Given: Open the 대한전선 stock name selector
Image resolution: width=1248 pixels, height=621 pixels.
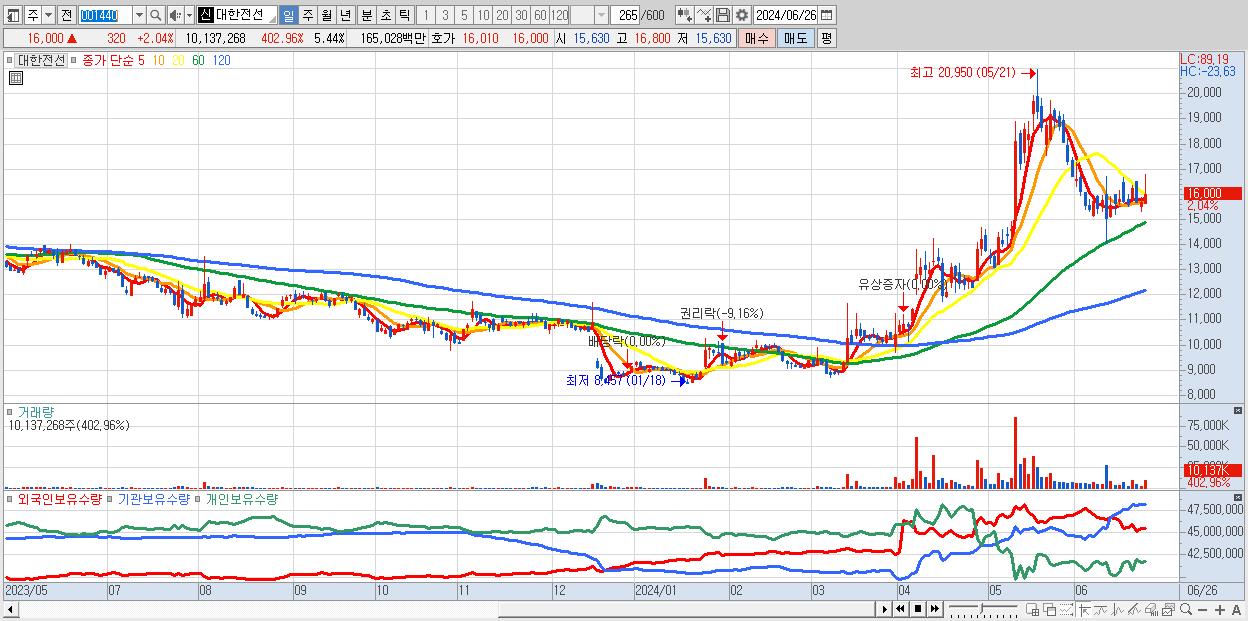Looking at the screenshot, I should [x=237, y=15].
